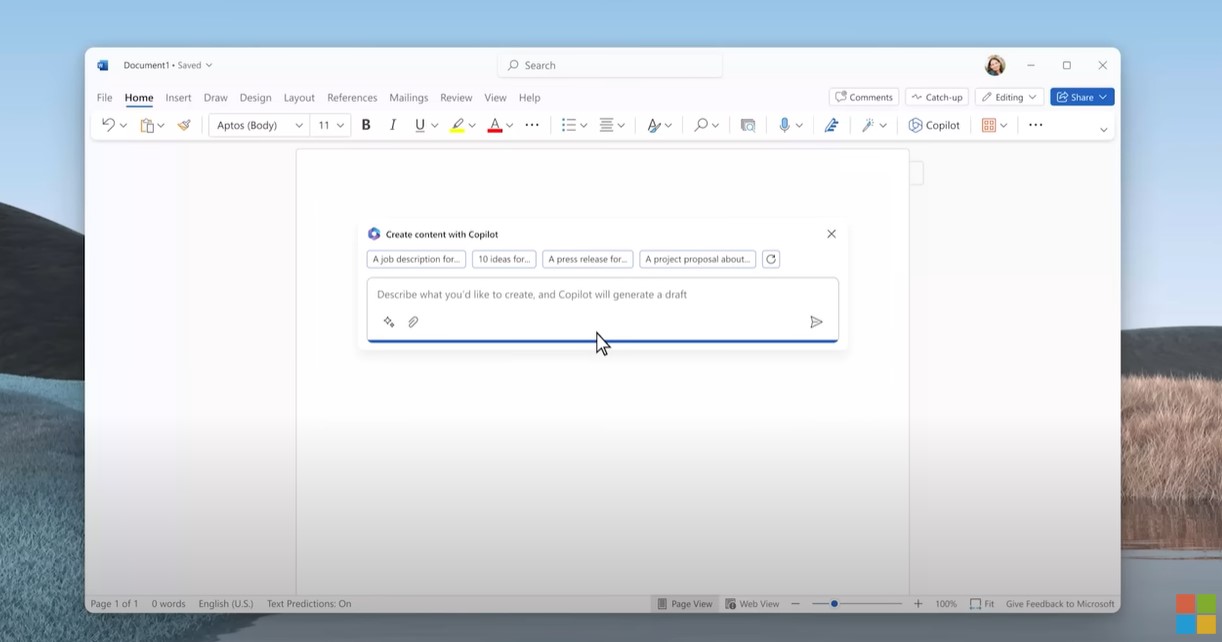Refresh the Copilot prompt suggestions
This screenshot has height=642, width=1222.
coord(770,259)
